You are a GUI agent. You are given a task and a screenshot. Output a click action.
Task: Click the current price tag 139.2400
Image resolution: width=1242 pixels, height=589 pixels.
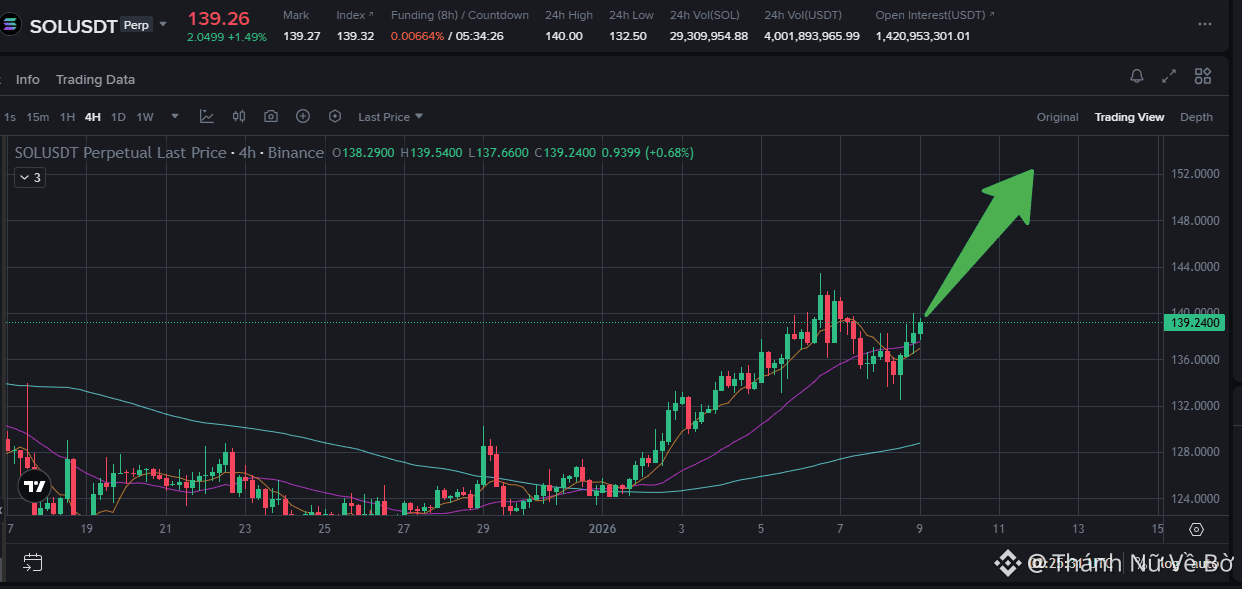coord(1193,322)
